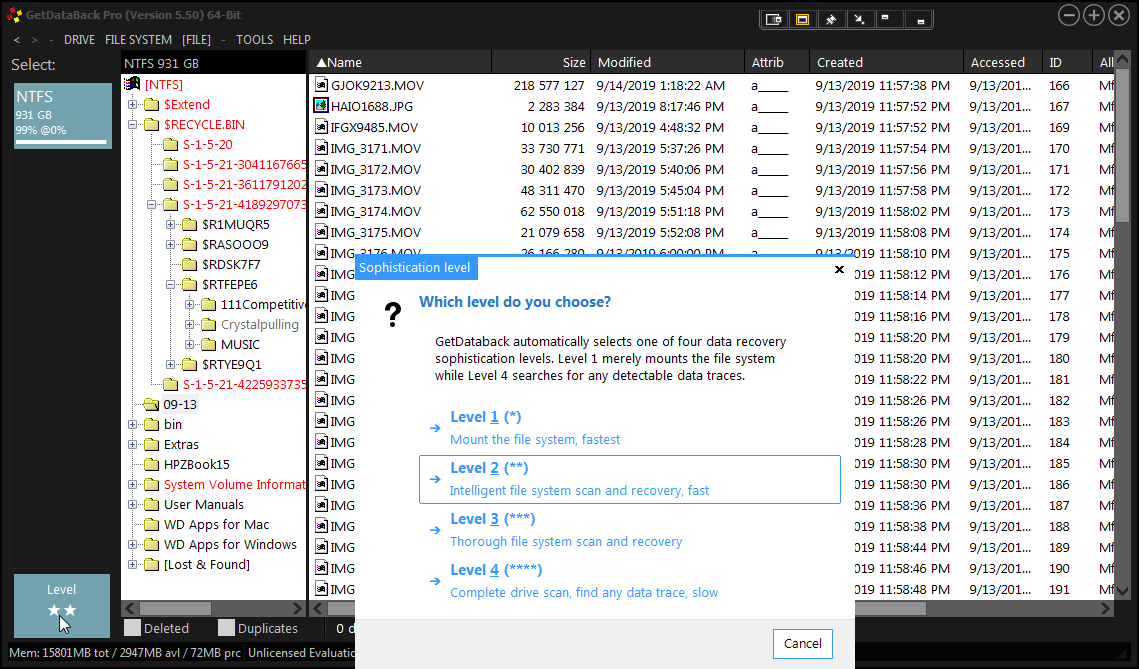Sort by the Modified column header
The width and height of the screenshot is (1139, 669).
[668, 62]
